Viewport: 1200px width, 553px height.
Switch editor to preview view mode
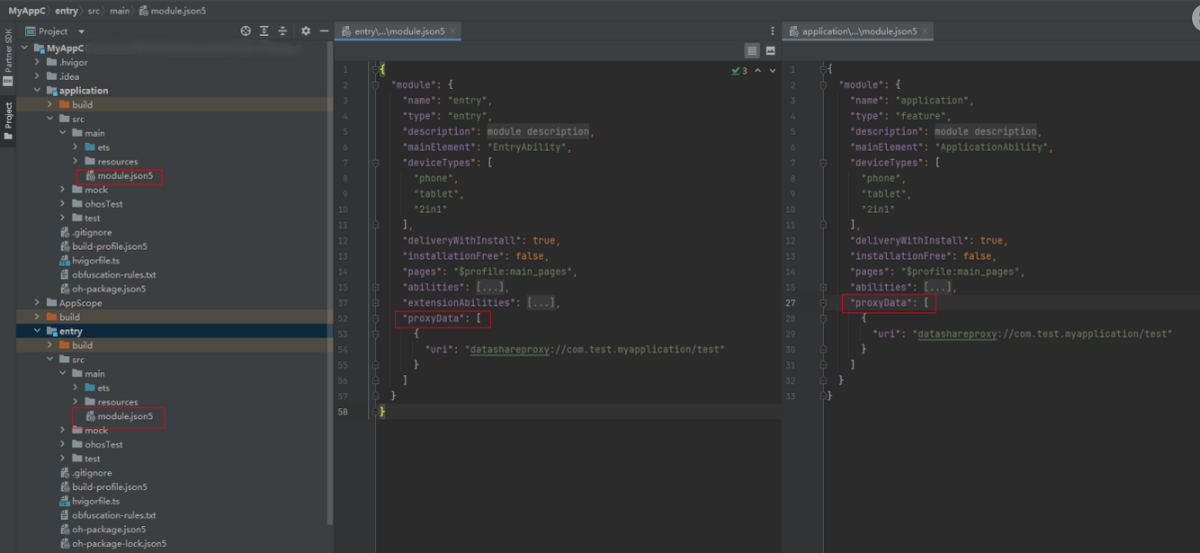(770, 50)
